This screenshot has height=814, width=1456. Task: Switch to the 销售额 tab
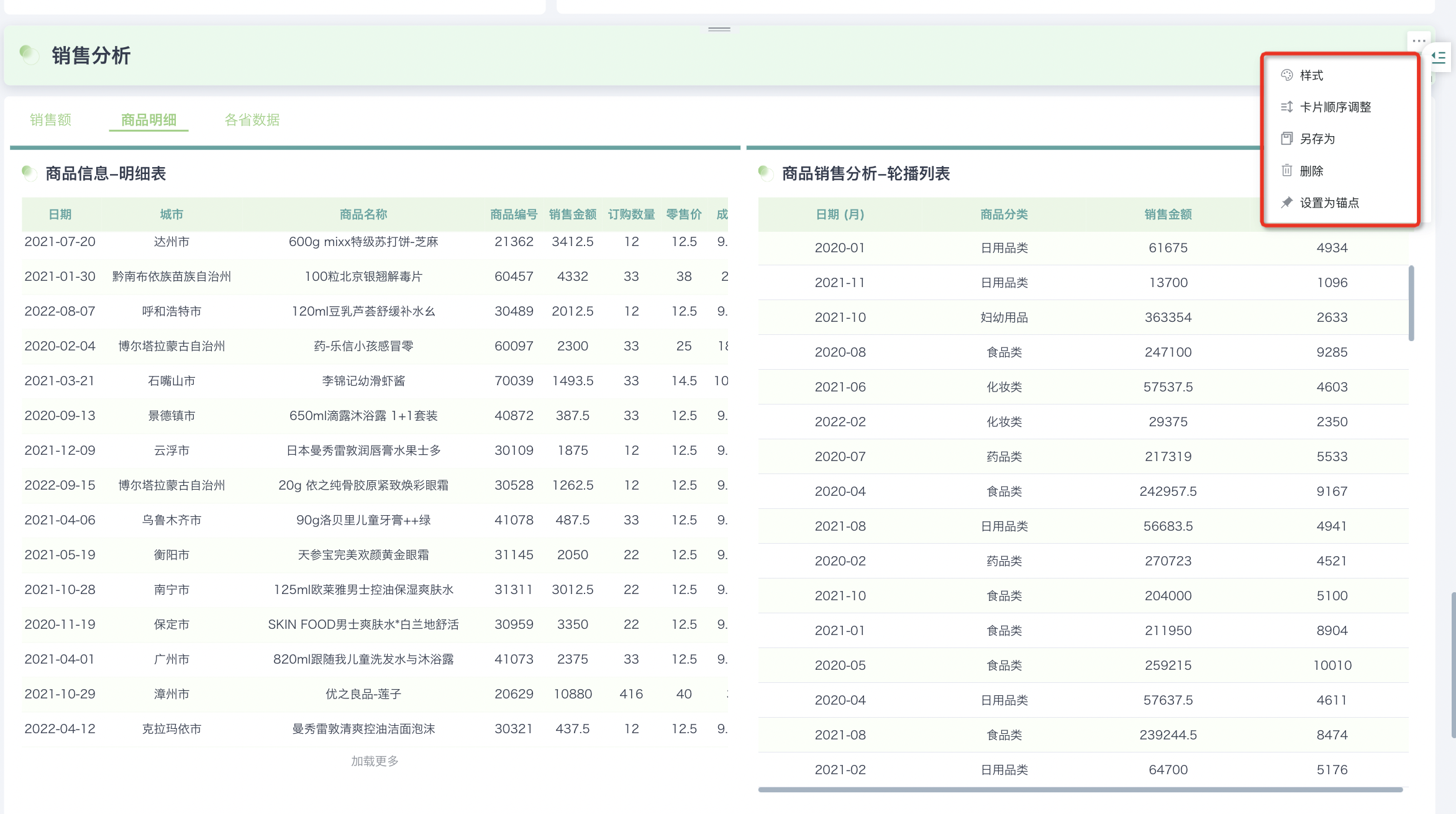click(51, 119)
